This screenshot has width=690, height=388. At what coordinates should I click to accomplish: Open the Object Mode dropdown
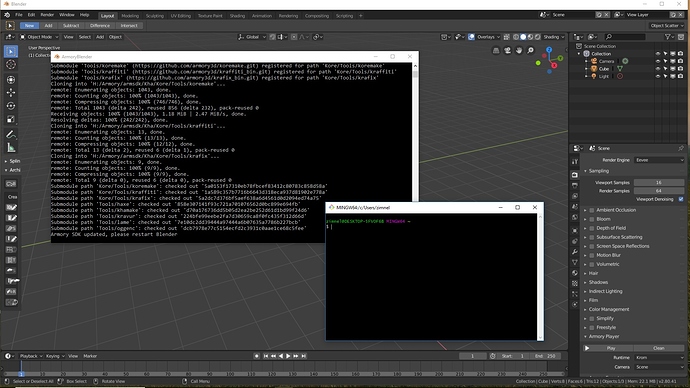pyautogui.click(x=39, y=37)
